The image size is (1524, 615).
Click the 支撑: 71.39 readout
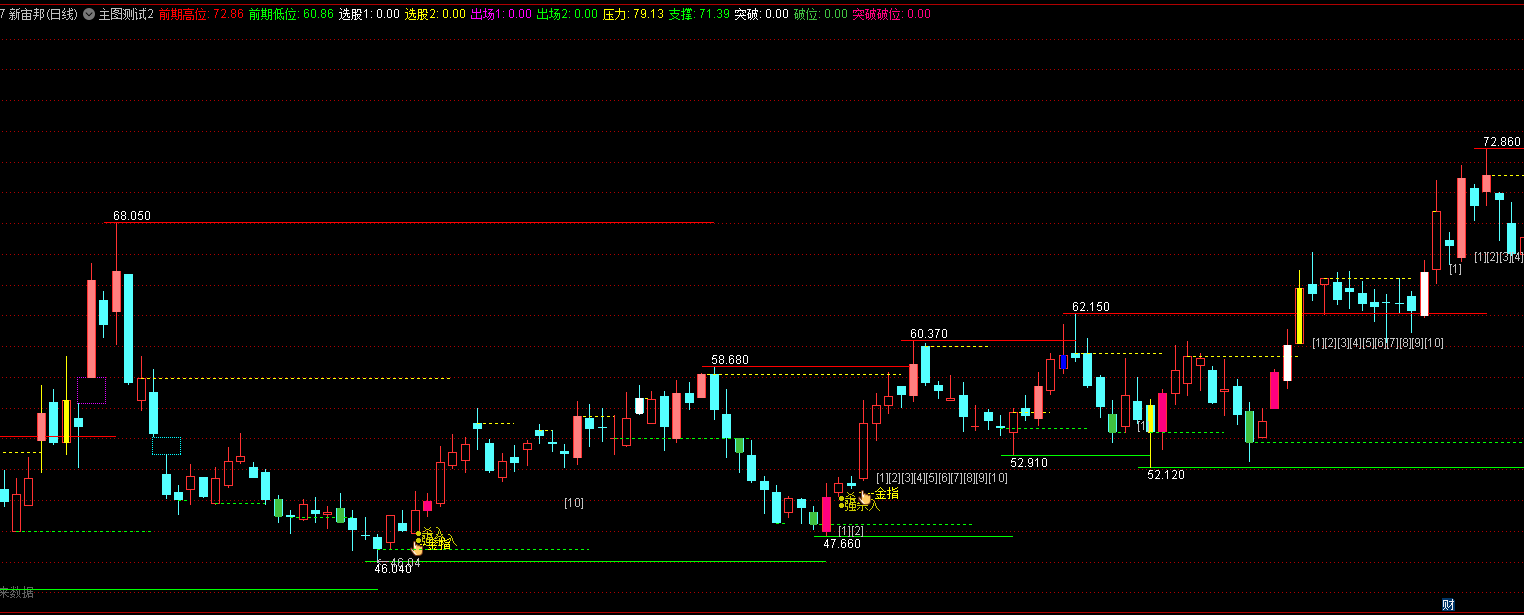[699, 15]
